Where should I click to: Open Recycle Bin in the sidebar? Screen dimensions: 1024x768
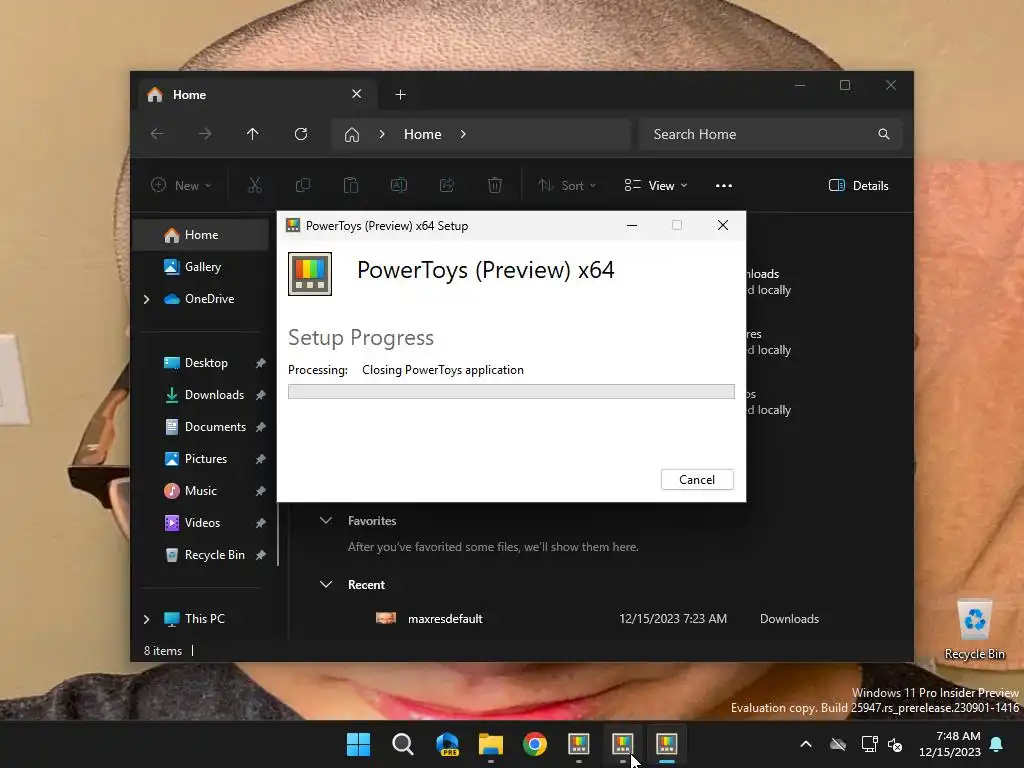point(214,554)
